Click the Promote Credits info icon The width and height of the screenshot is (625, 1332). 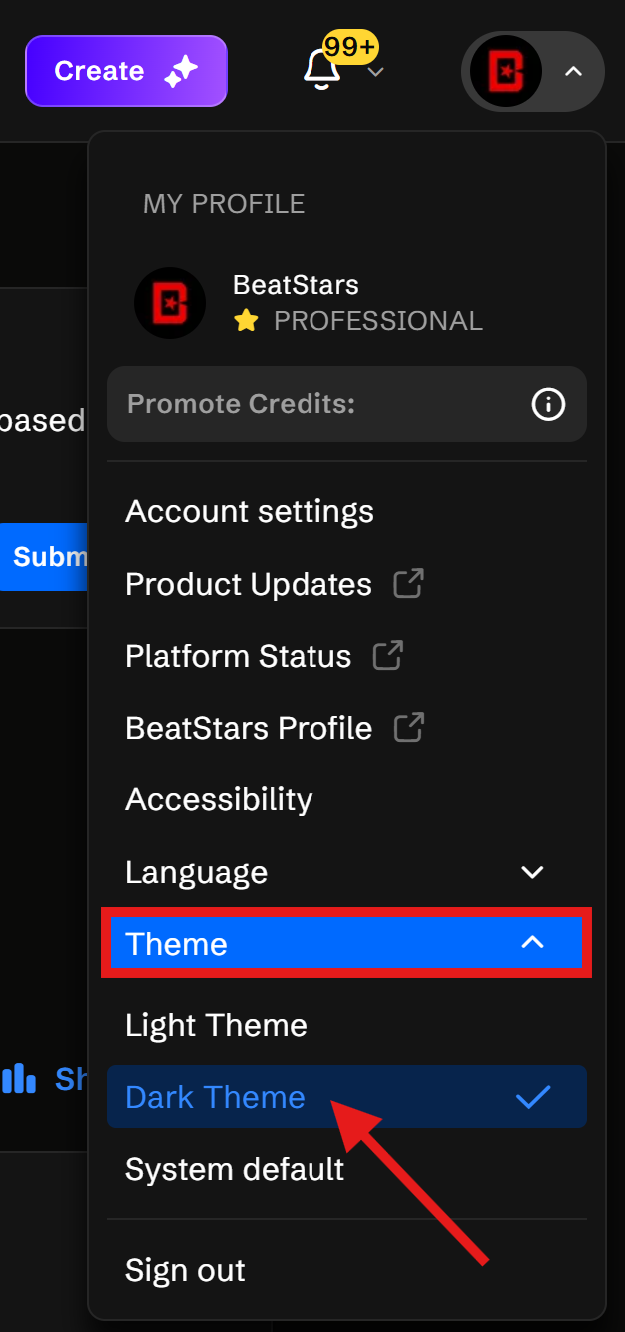[547, 405]
